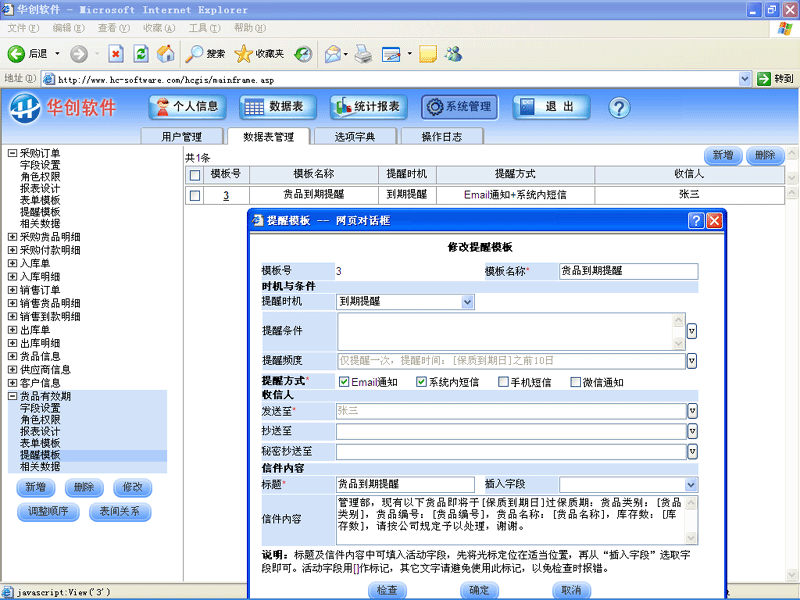Enable the 微信通知 checkbox
This screenshot has width=800, height=600.
(575, 381)
